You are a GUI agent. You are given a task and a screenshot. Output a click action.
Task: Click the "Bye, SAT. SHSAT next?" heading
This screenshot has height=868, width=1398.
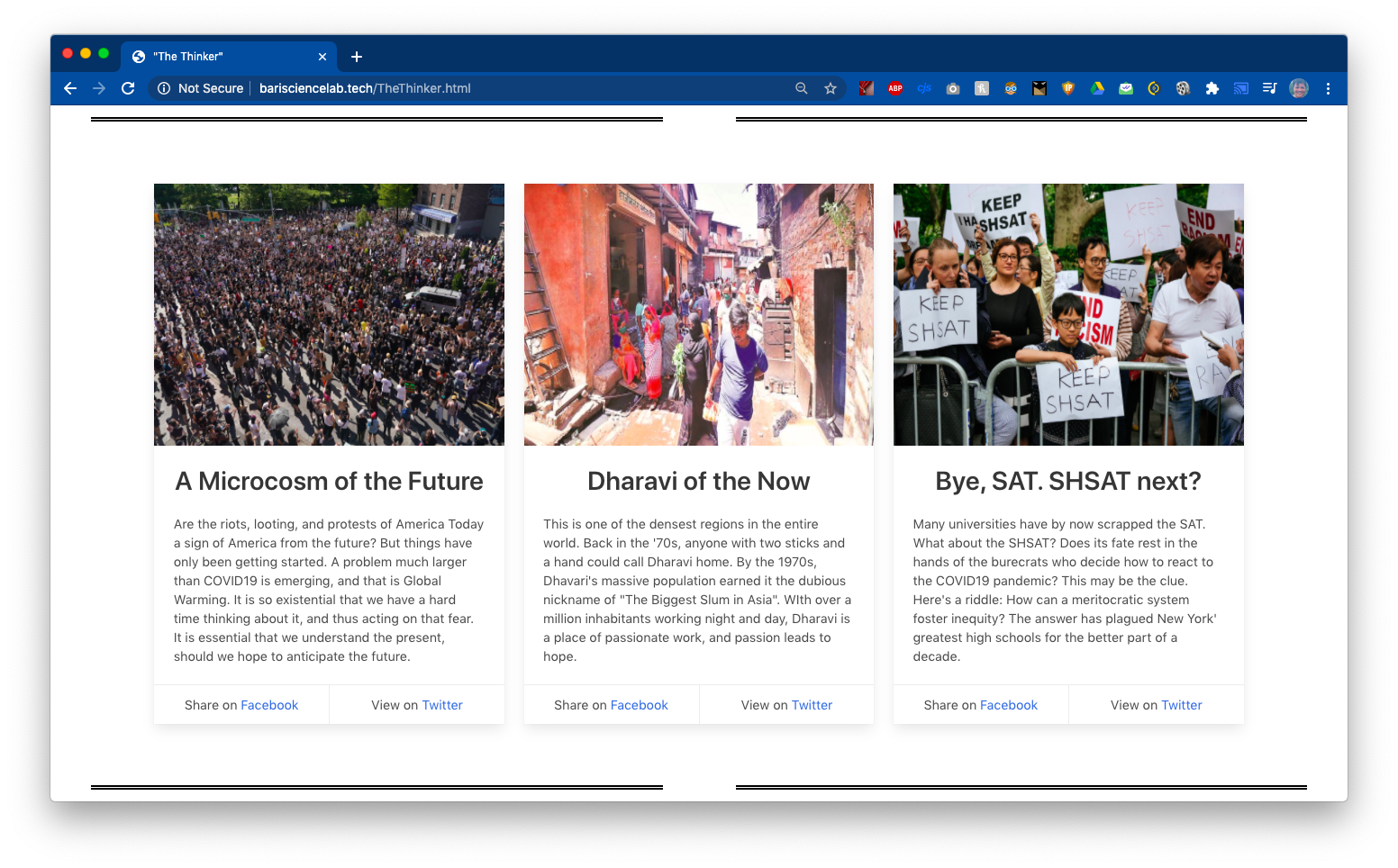(1068, 481)
